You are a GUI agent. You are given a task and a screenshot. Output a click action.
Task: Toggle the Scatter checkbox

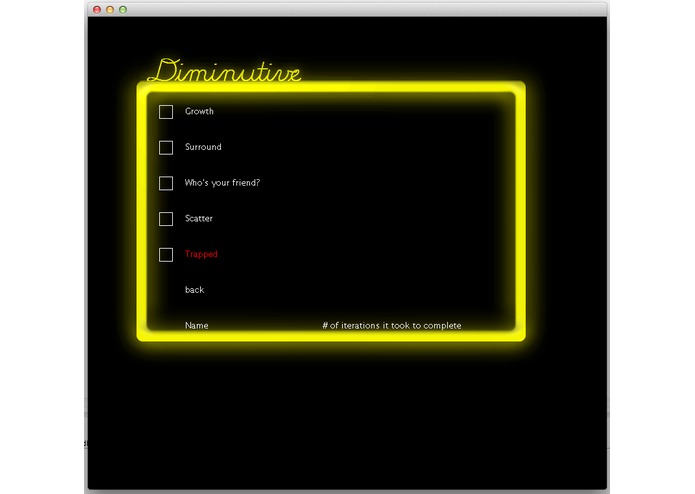click(166, 219)
